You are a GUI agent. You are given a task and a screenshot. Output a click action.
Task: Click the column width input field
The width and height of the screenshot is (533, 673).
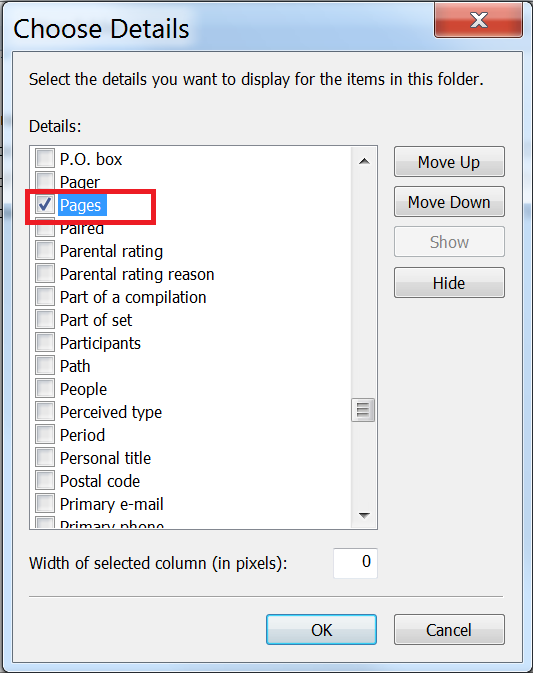pyautogui.click(x=355, y=562)
